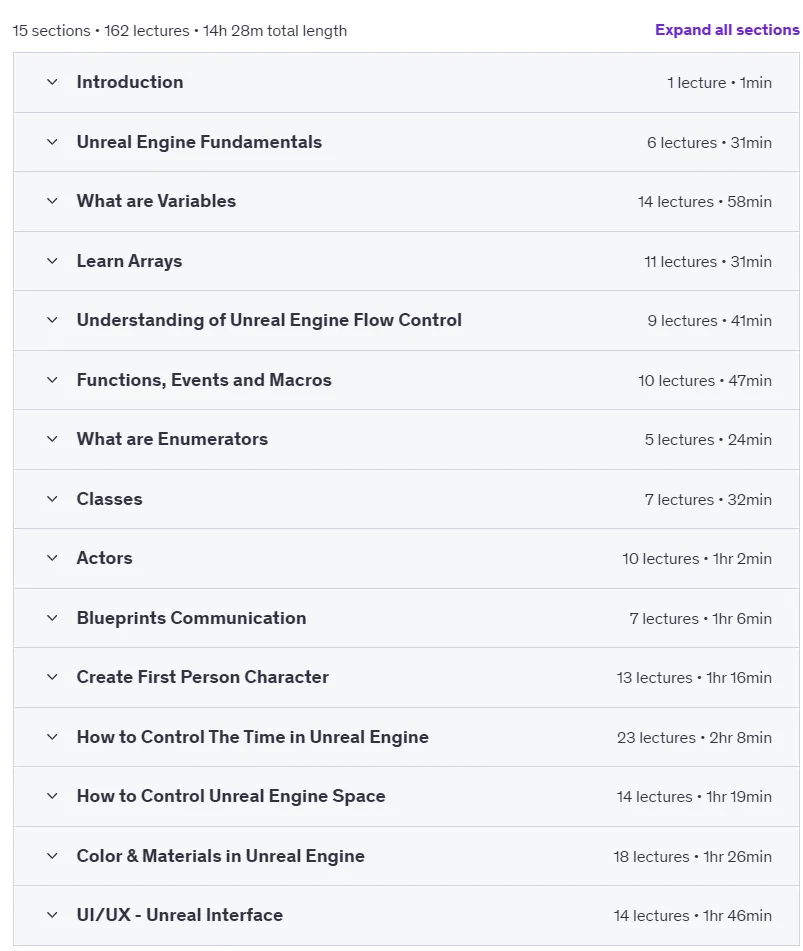
Task: Click the 23 lectures • 2hr 8min label
Action: tap(694, 738)
